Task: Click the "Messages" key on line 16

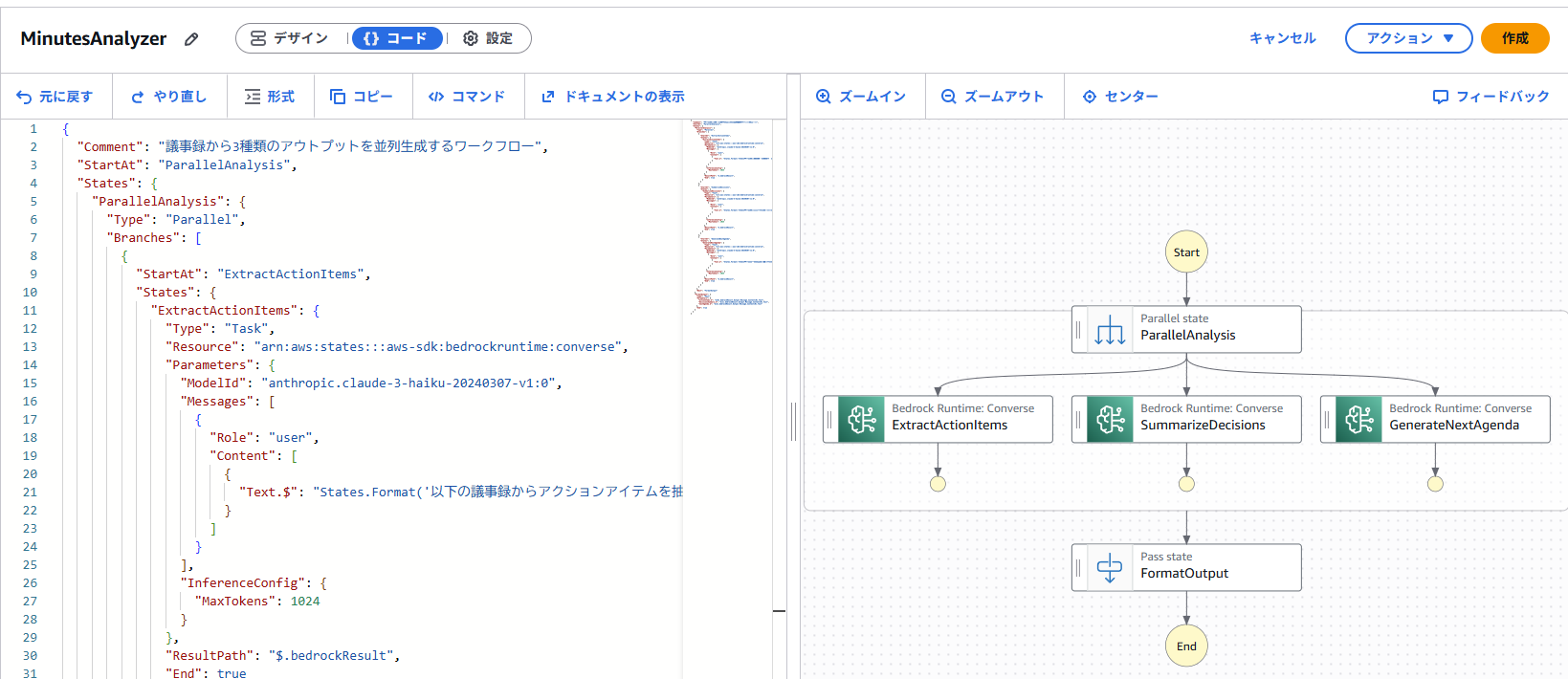Action: [x=217, y=401]
